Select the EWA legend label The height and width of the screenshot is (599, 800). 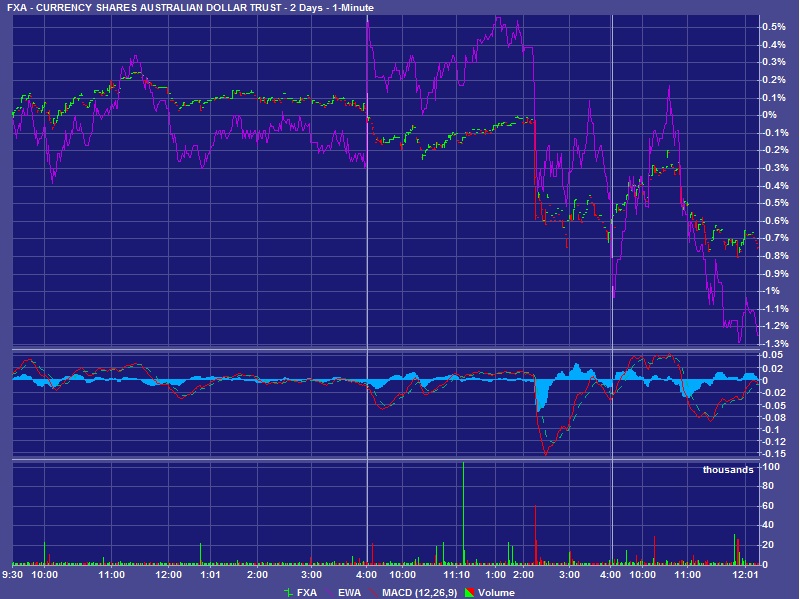point(349,592)
